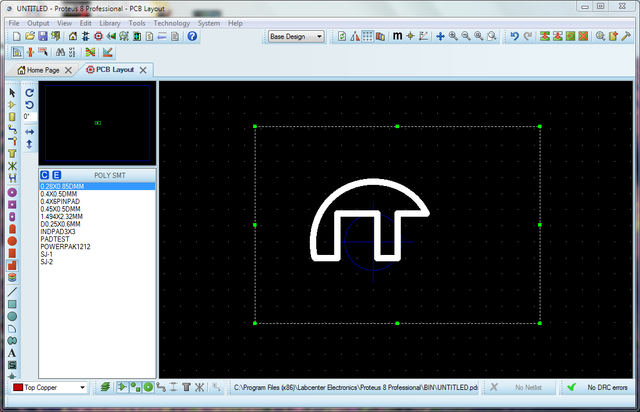Select the 2D Graphics Symbol tool
640x412 pixels.
pos(12,365)
